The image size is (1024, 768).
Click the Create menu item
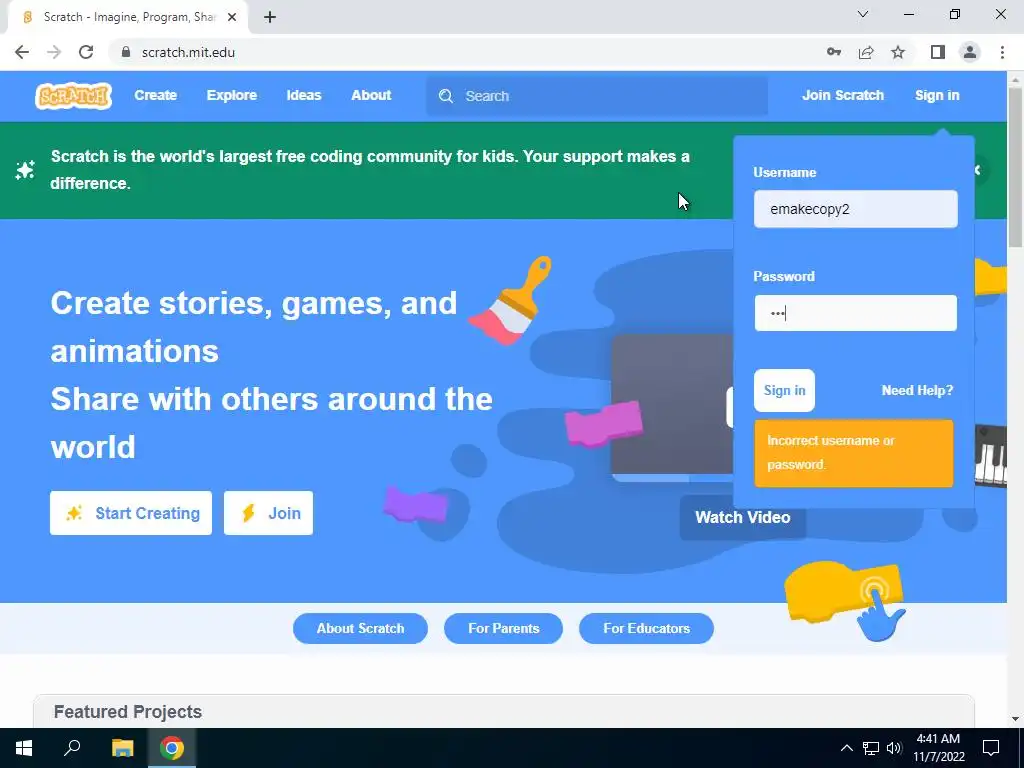[x=155, y=95]
